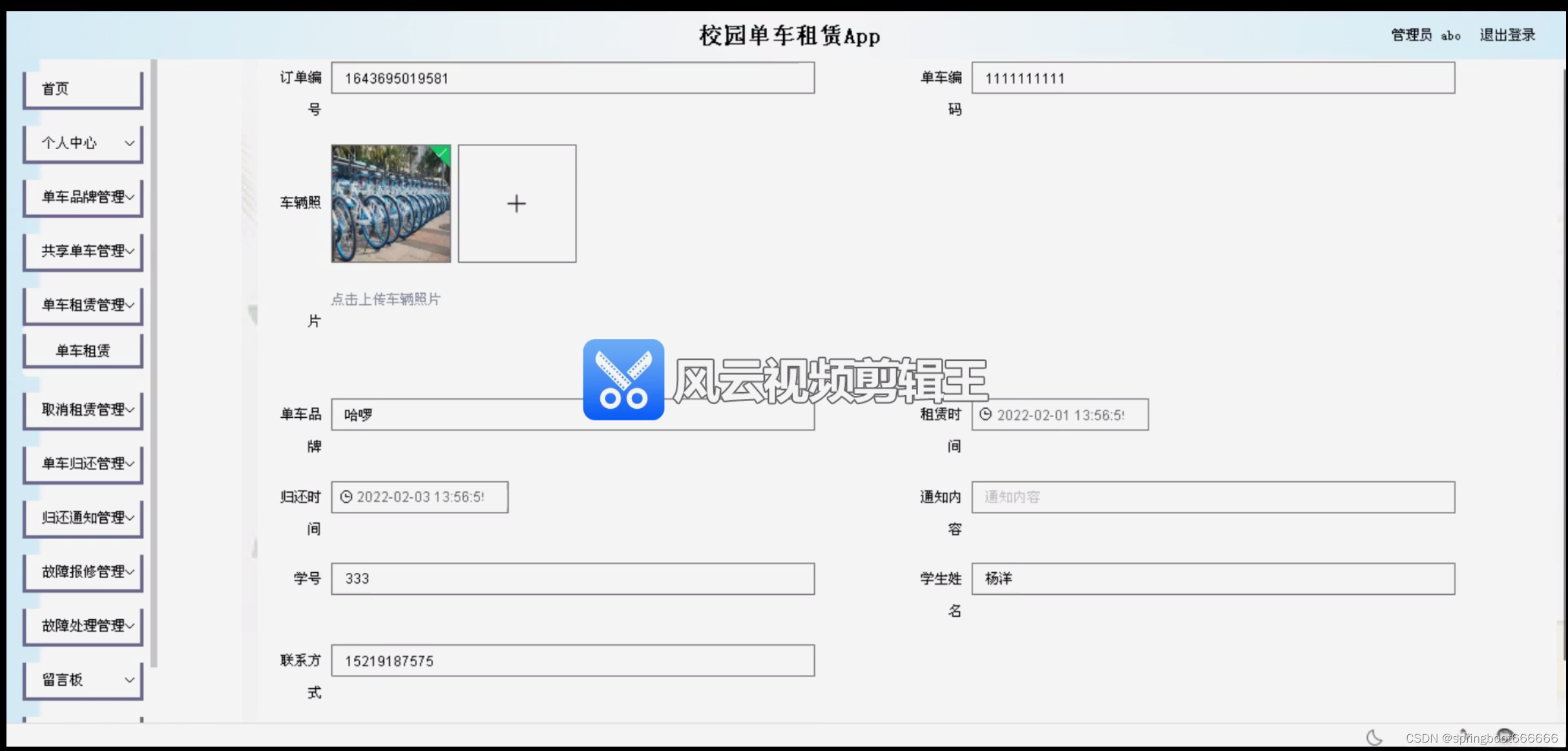Collapse 单车租赁管理 sidebar section

click(83, 304)
